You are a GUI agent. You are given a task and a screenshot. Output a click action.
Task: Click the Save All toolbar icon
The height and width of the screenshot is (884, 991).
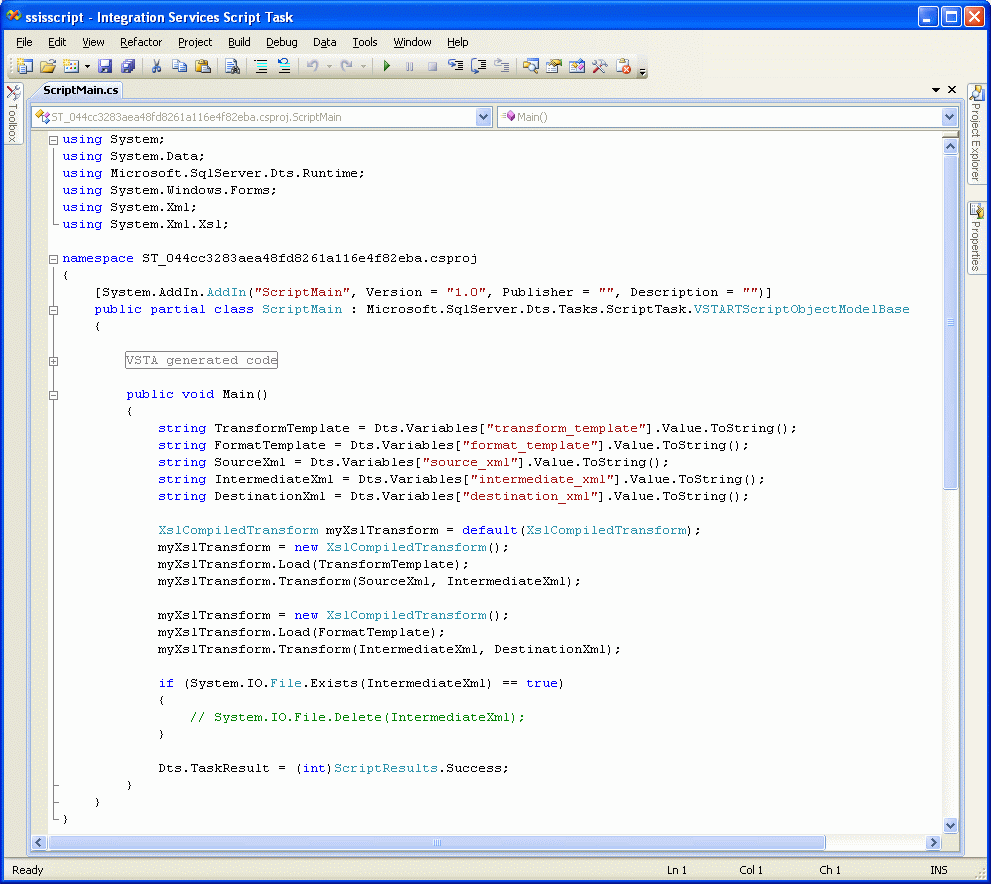(127, 66)
